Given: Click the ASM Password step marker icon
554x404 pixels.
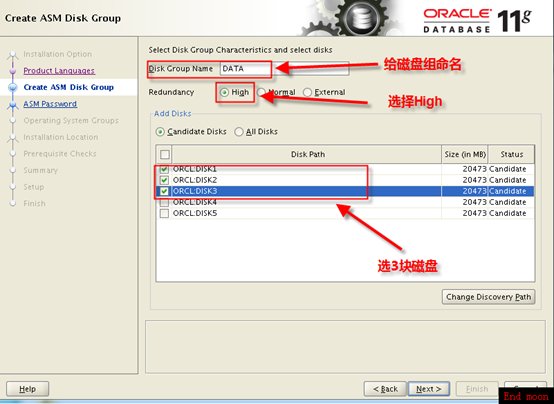Looking at the screenshot, I should pos(13,105).
